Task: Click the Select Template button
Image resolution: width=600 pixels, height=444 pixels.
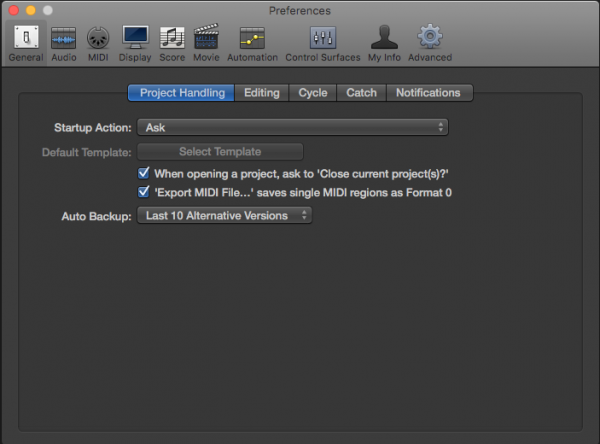Action: tap(220, 152)
